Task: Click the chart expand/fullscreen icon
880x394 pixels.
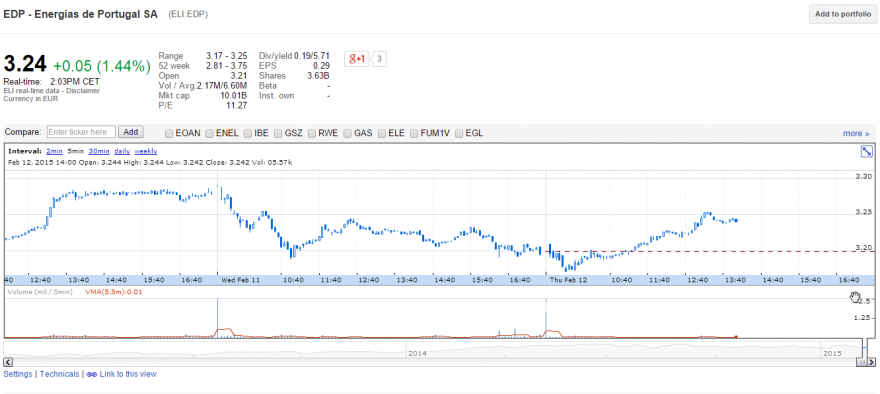Action: [867, 152]
